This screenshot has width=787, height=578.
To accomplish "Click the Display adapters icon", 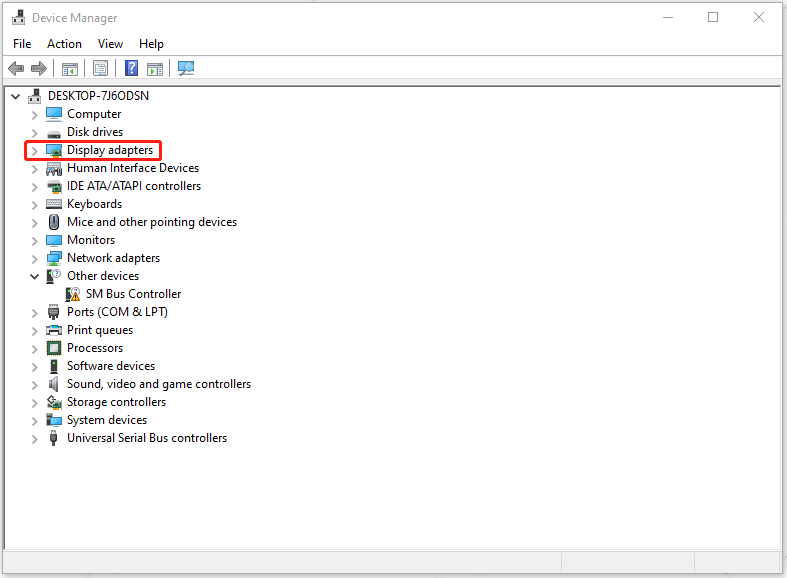I will coord(54,150).
